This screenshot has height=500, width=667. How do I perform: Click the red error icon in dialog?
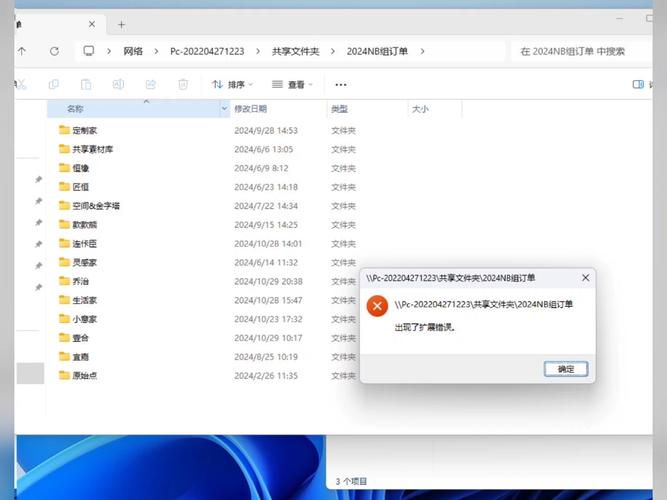coord(377,306)
